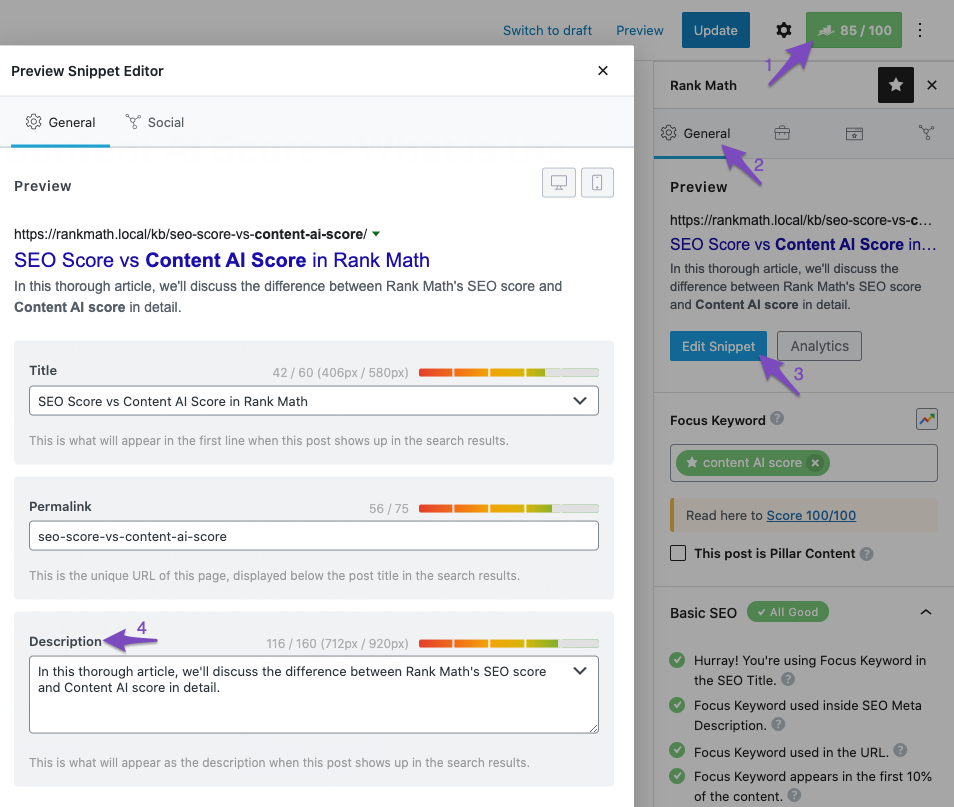Click Pillar Content help icon
The height and width of the screenshot is (807, 954).
click(866, 554)
